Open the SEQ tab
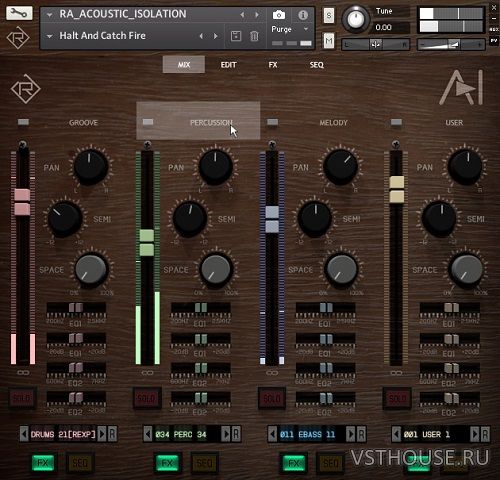Viewport: 500px width, 480px height. [316, 65]
